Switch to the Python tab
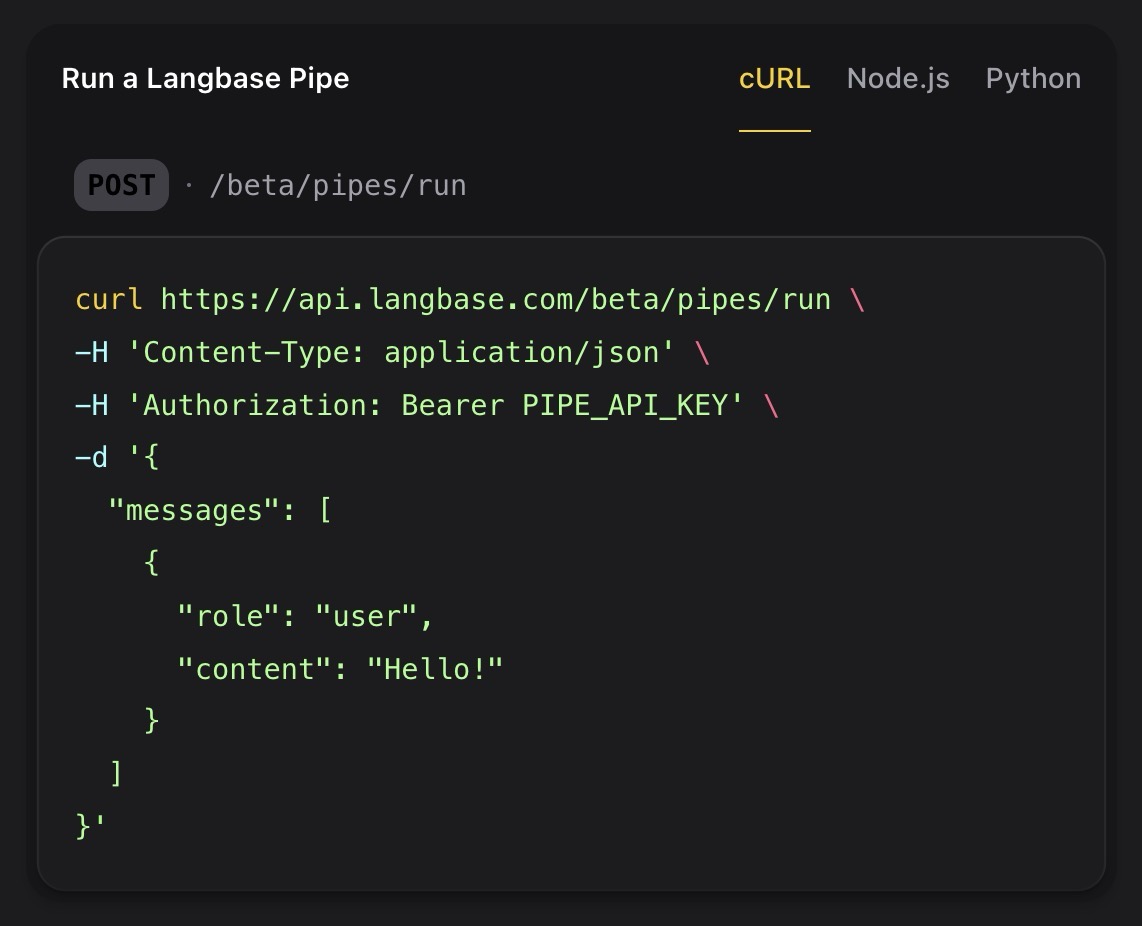The height and width of the screenshot is (926, 1142). point(1032,78)
